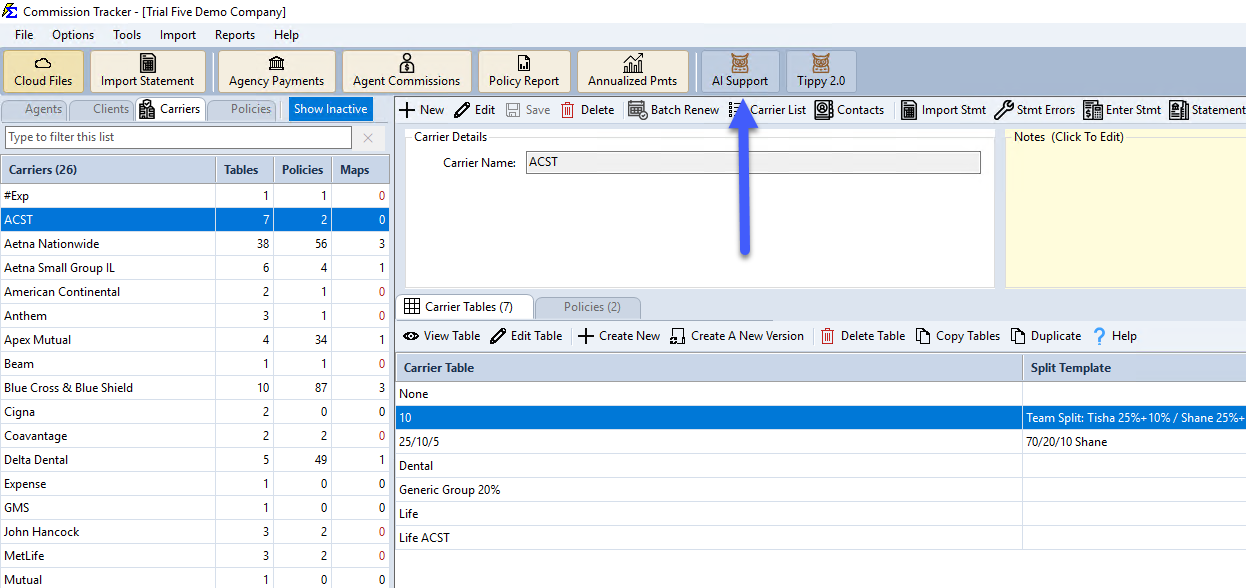The width and height of the screenshot is (1246, 588).
Task: Open the Reports menu
Action: [x=235, y=35]
